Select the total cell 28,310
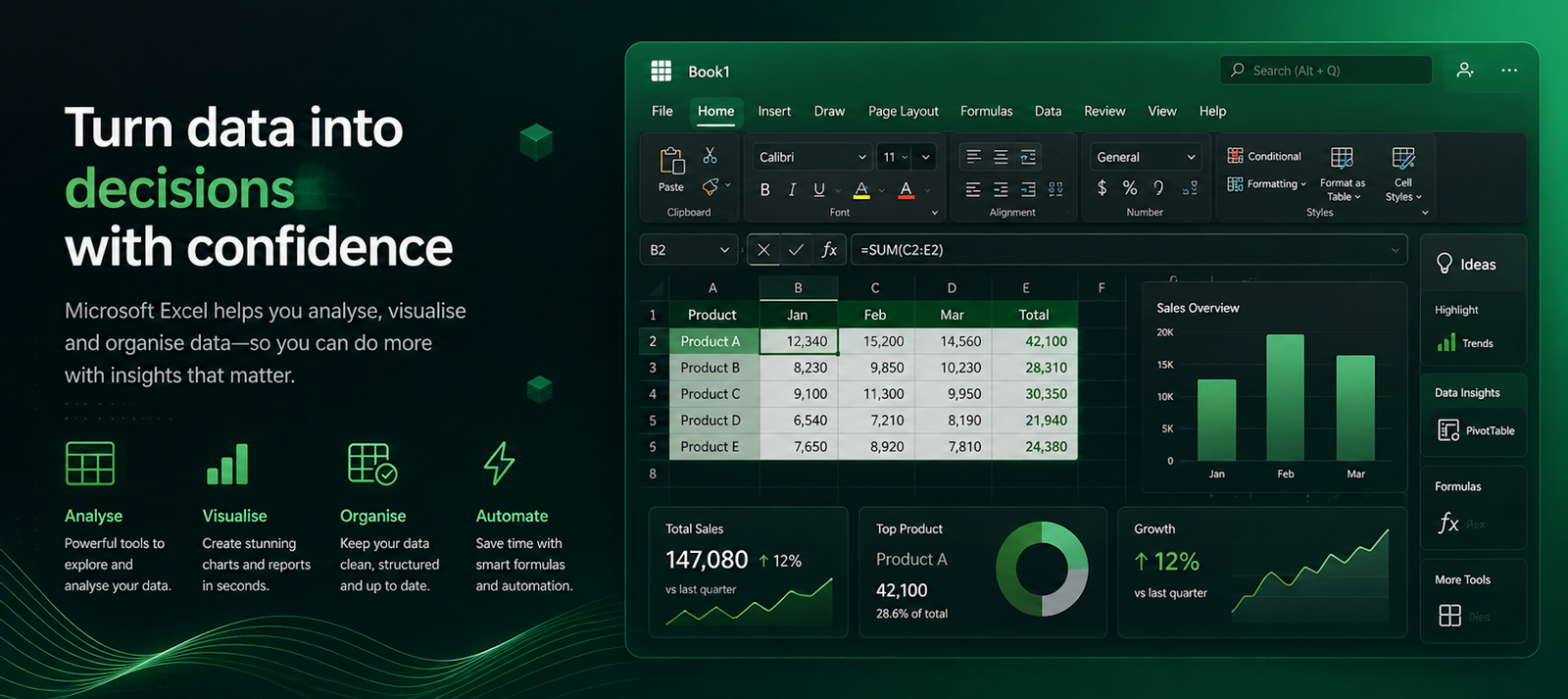This screenshot has width=1568, height=699. [x=1035, y=368]
